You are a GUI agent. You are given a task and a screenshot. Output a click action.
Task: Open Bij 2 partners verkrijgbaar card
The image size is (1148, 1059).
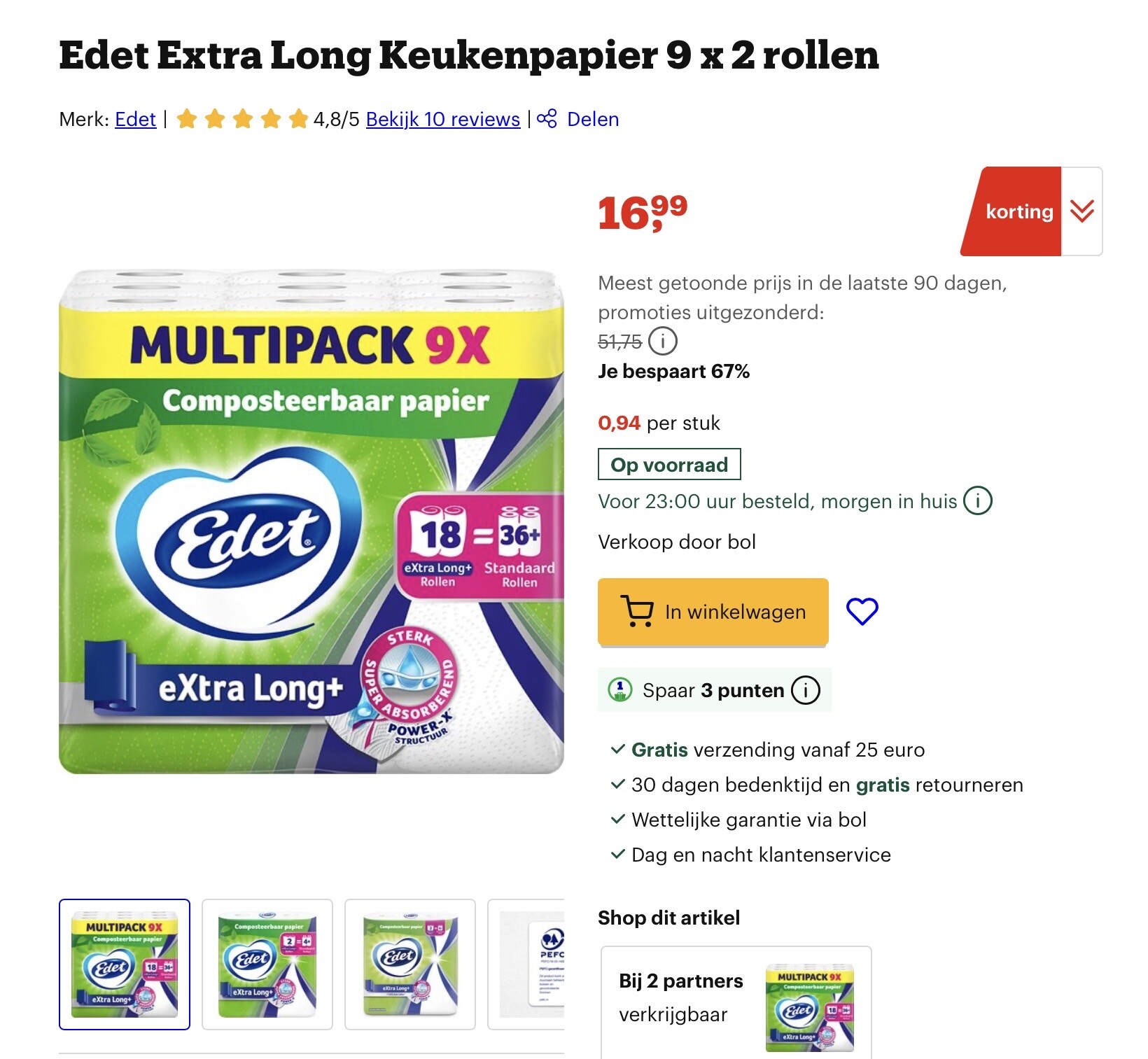736,1002
